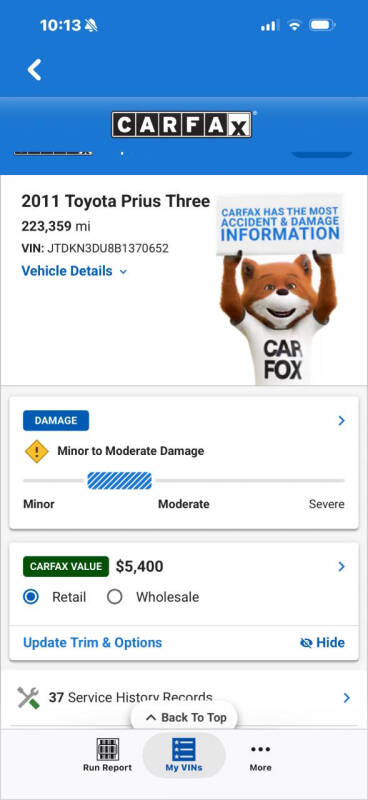368x800 pixels.
Task: Open Damage details chevron
Action: (341, 421)
